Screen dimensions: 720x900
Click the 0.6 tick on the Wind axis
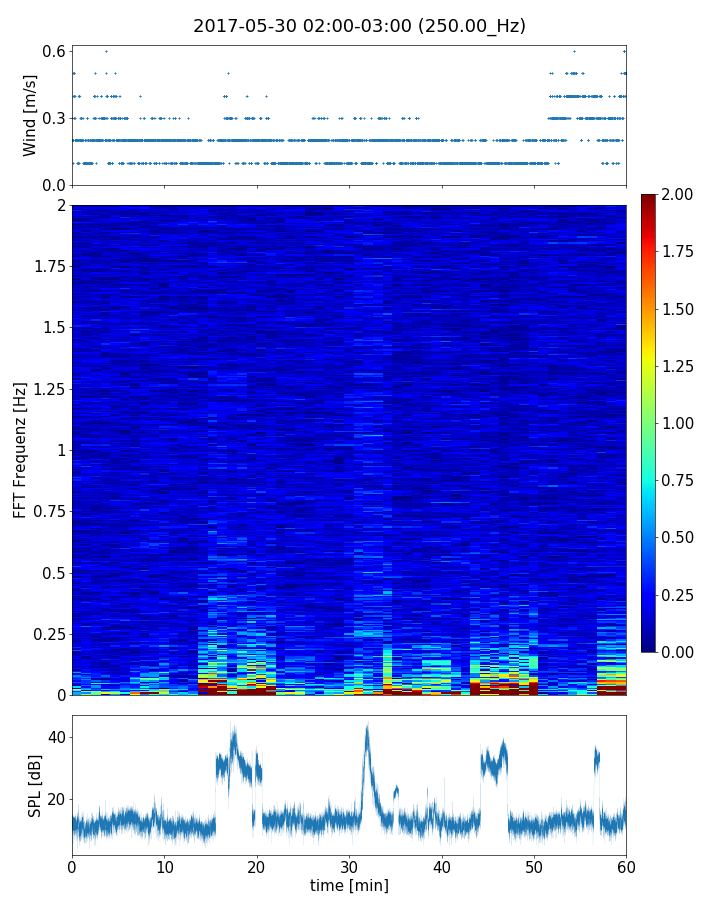tap(54, 51)
